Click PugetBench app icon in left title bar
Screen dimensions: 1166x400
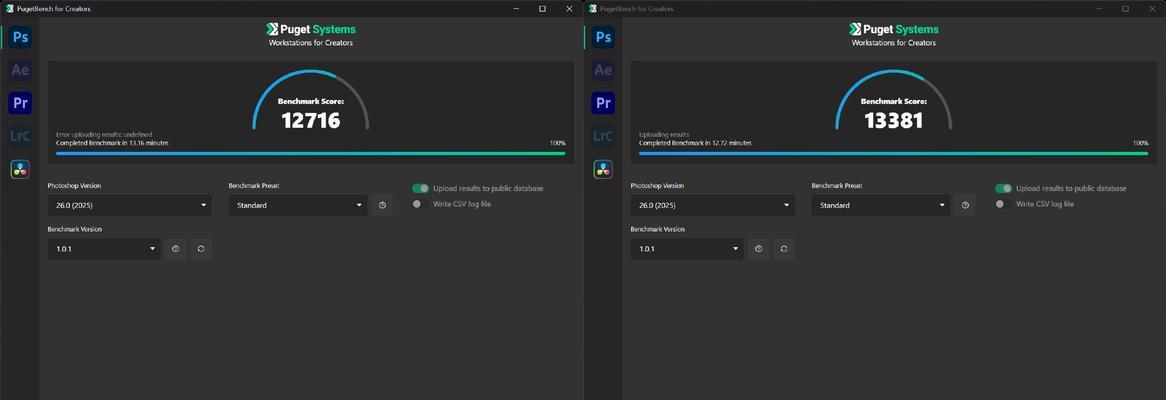pyautogui.click(x=10, y=8)
